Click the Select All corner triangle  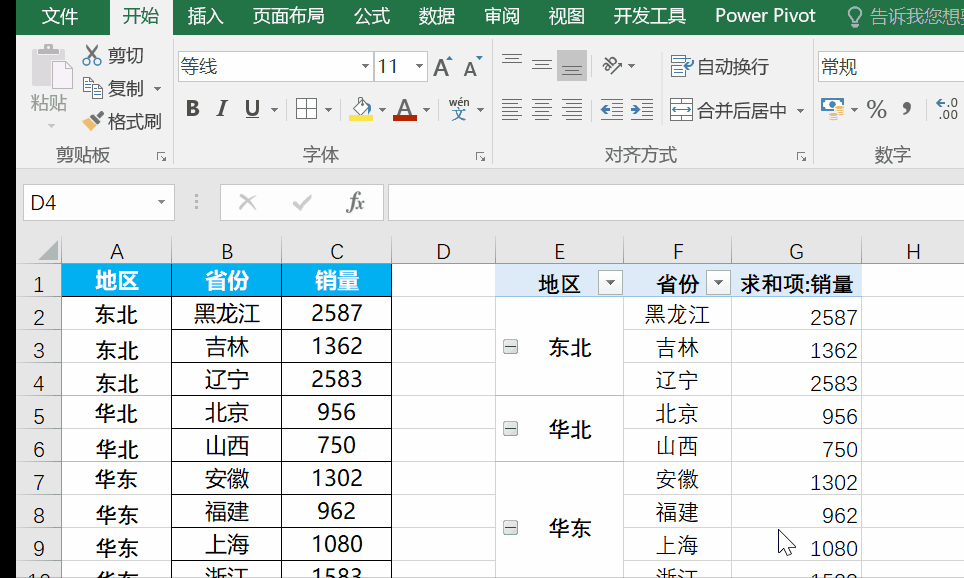48,251
